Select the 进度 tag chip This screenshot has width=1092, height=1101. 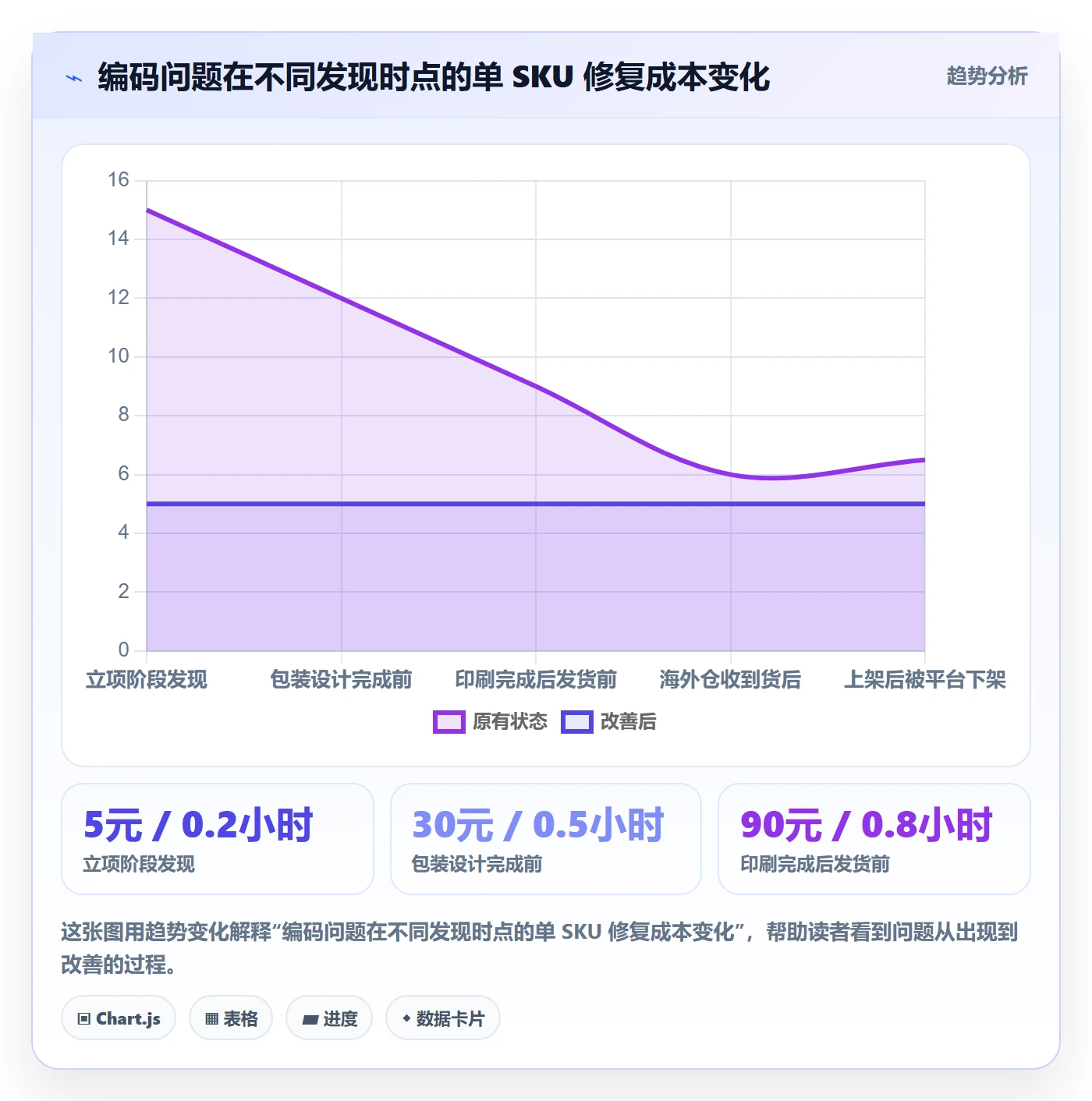tap(329, 1018)
